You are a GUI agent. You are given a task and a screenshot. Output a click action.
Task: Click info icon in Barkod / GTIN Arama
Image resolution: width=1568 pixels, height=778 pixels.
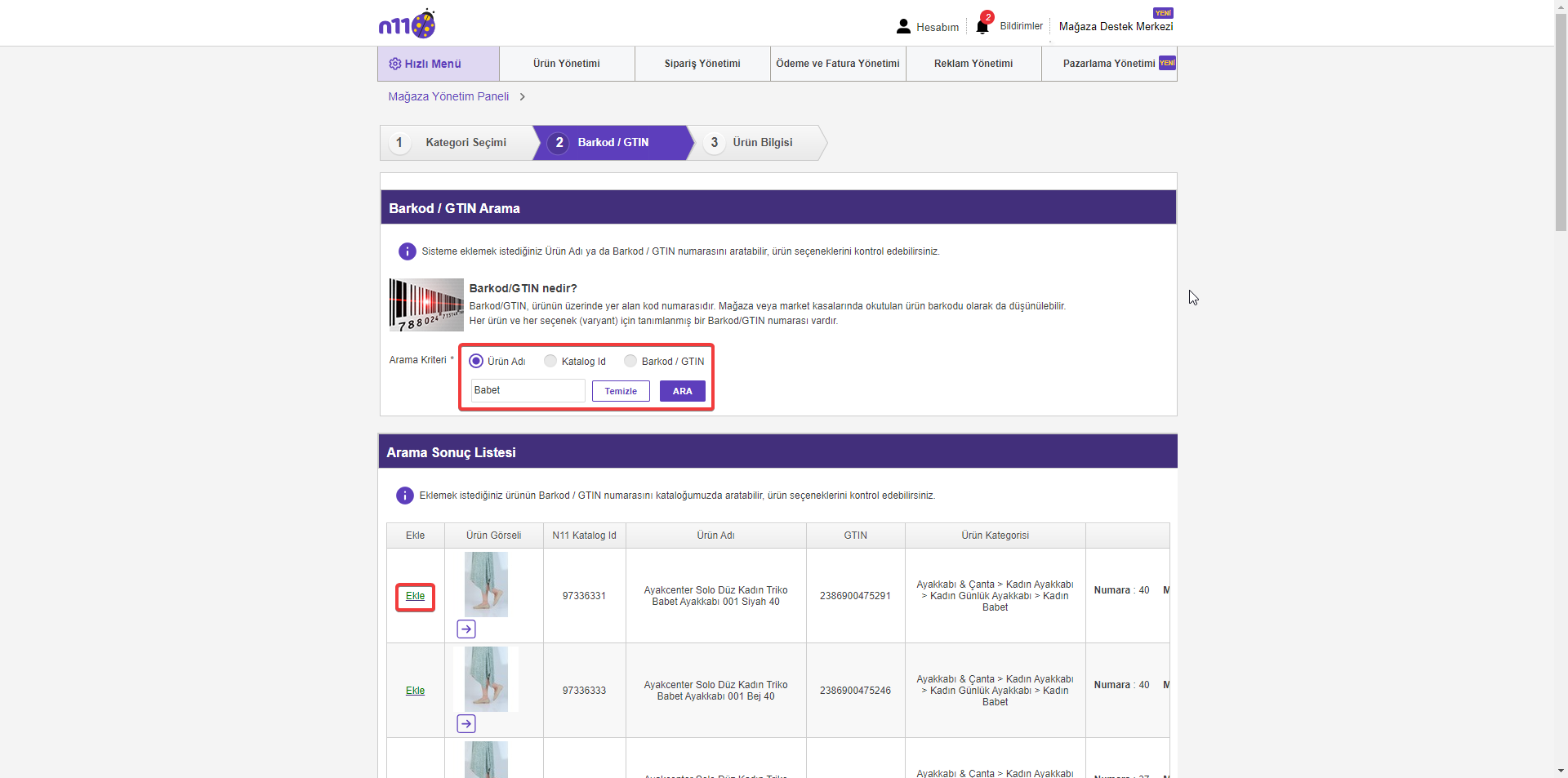(407, 251)
